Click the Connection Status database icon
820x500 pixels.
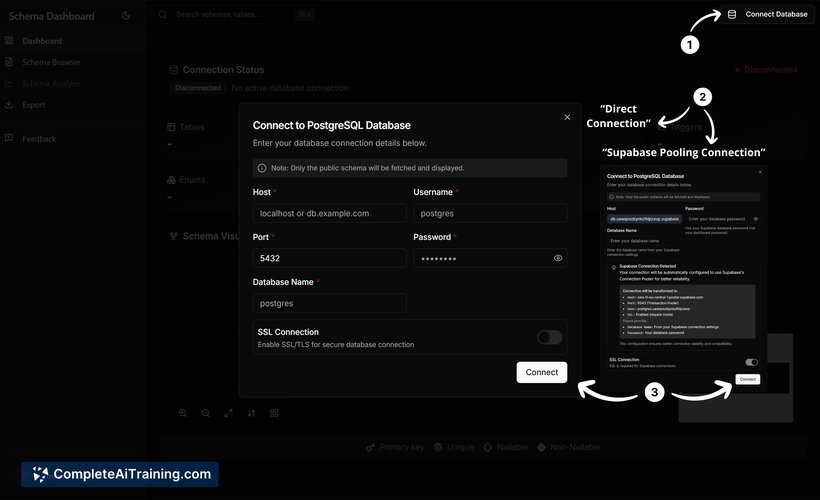[174, 70]
